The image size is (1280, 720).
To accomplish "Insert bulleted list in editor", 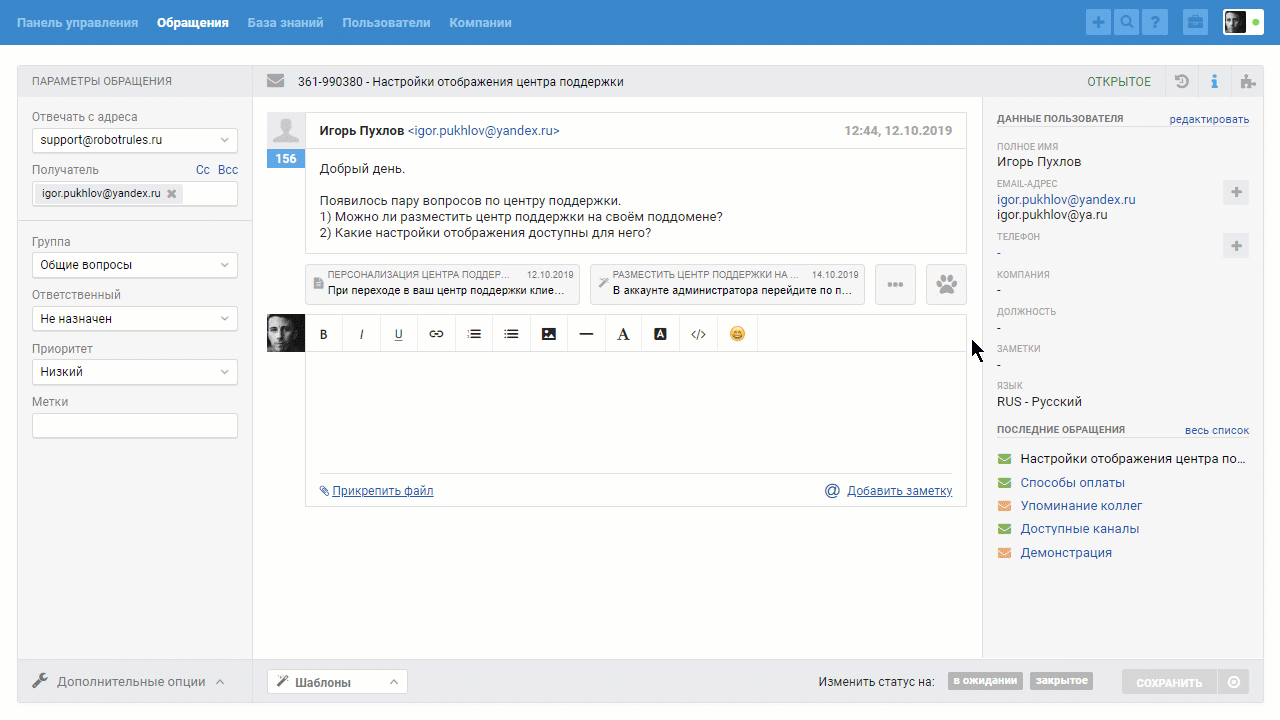I will coord(511,334).
